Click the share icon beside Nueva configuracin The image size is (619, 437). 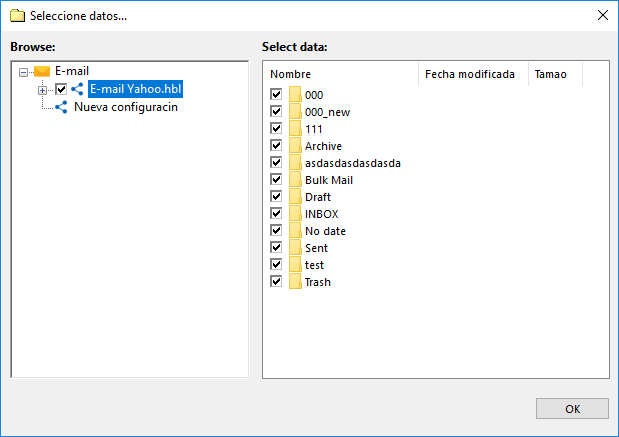[x=61, y=107]
